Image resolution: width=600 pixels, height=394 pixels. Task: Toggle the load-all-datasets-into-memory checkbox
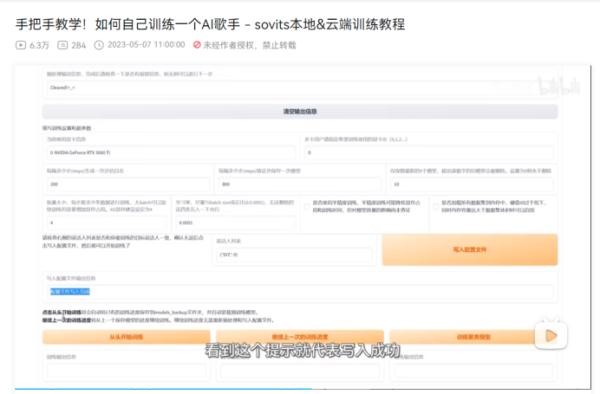tap(436, 207)
